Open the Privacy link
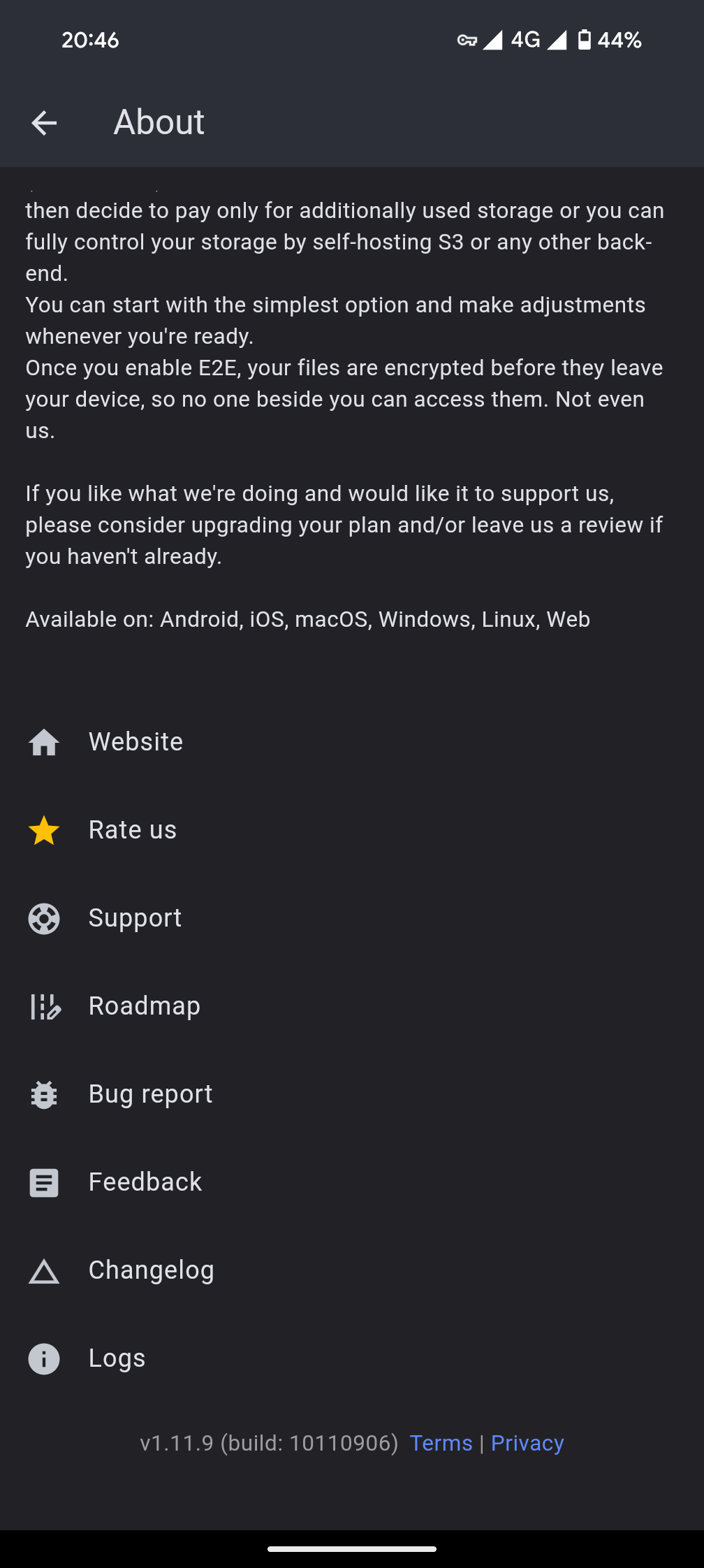The height and width of the screenshot is (1568, 704). click(x=527, y=1443)
